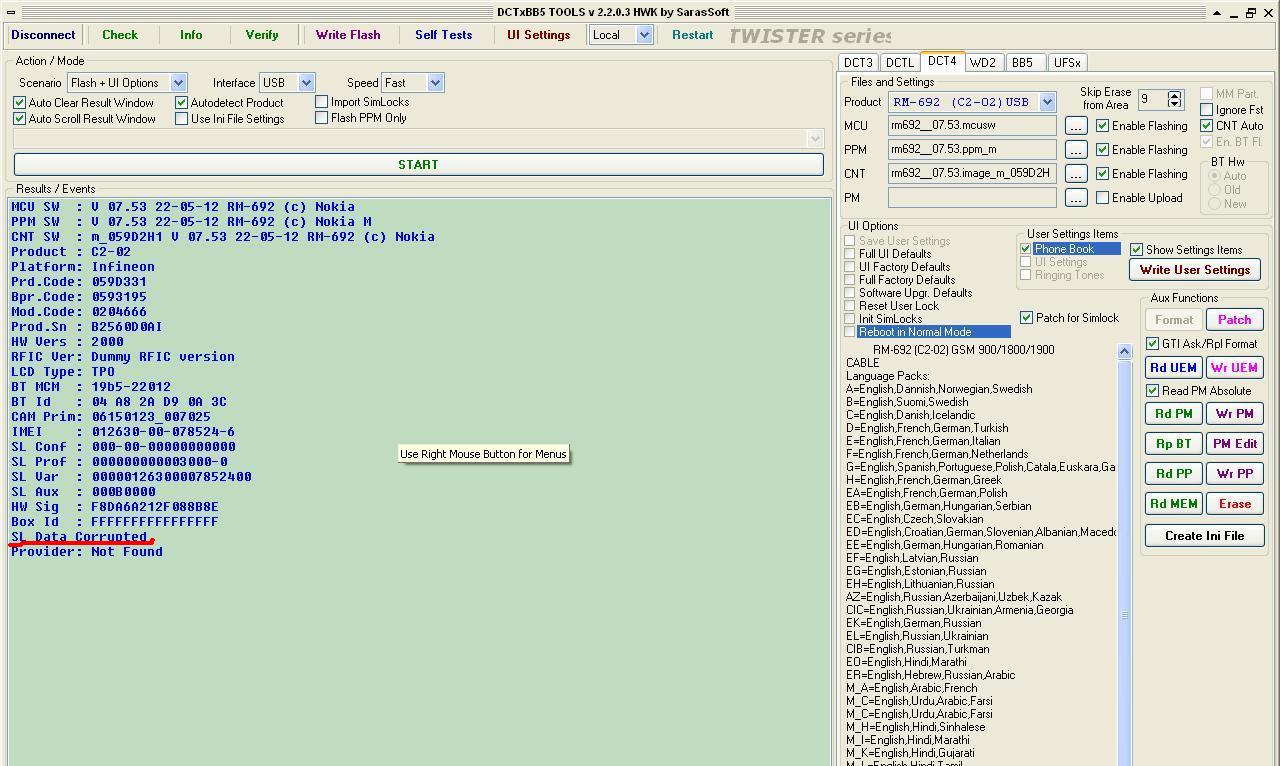Check the Ignore Fst checkbox
This screenshot has width=1280, height=766.
(1207, 110)
